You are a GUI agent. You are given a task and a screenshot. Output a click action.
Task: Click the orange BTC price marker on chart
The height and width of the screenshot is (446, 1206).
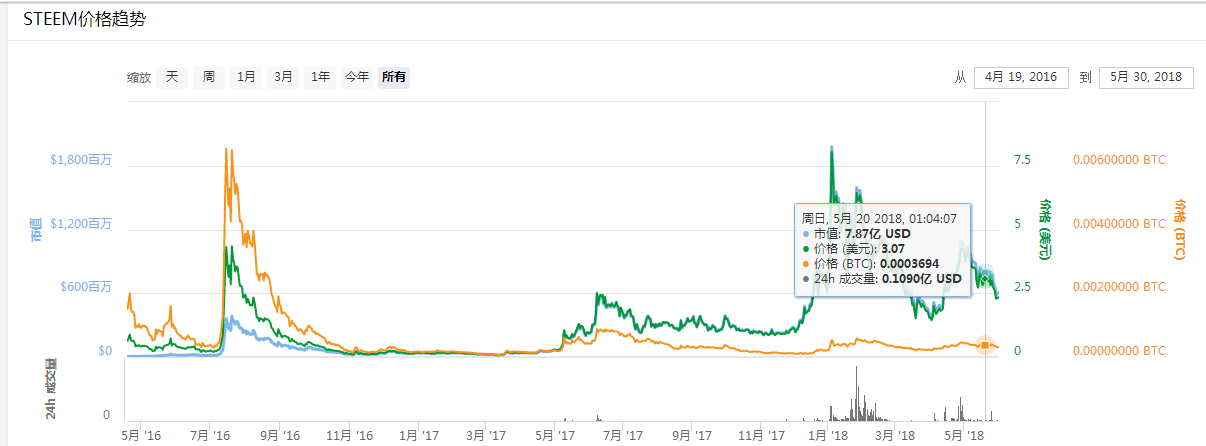click(x=985, y=345)
